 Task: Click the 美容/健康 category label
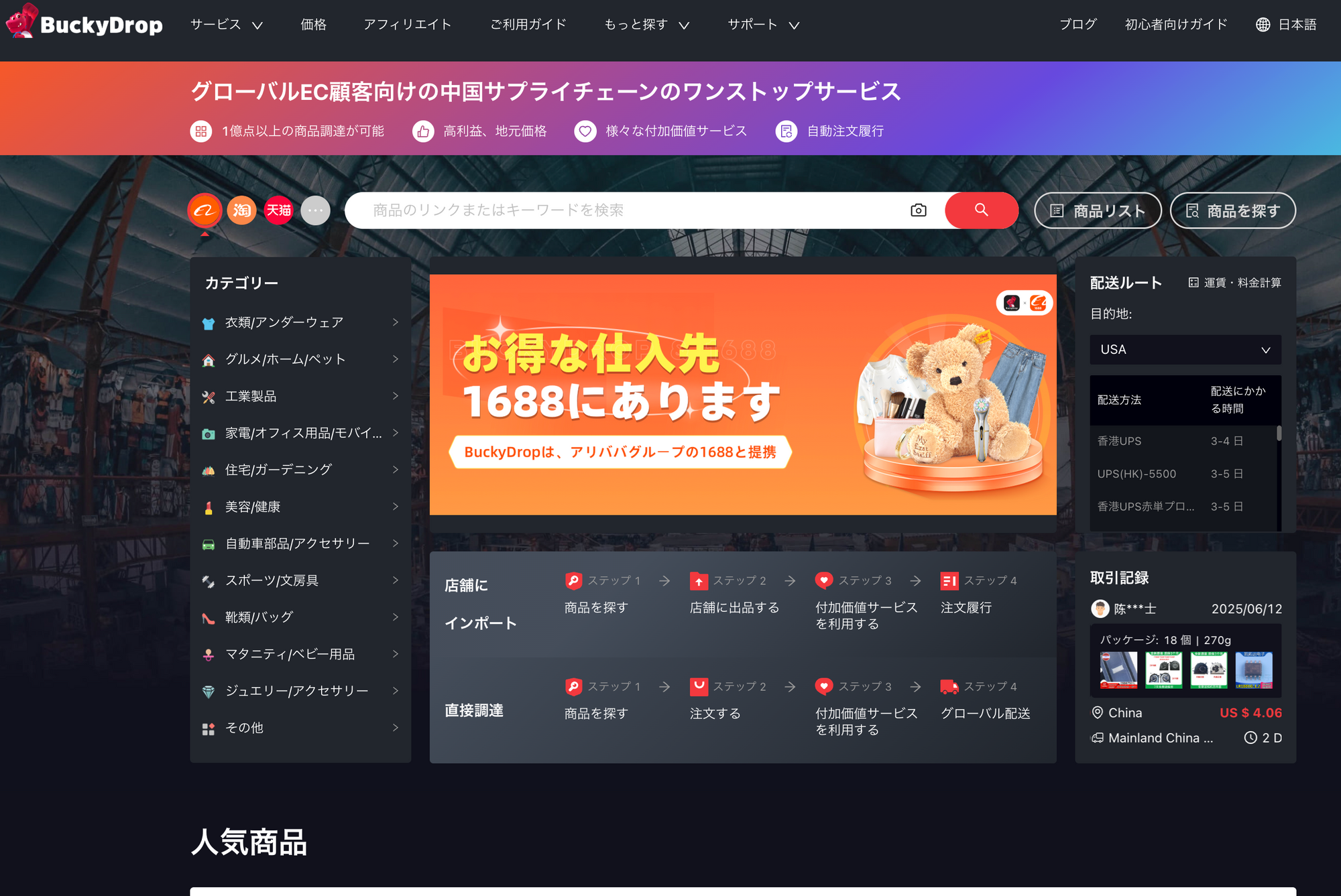pos(253,507)
